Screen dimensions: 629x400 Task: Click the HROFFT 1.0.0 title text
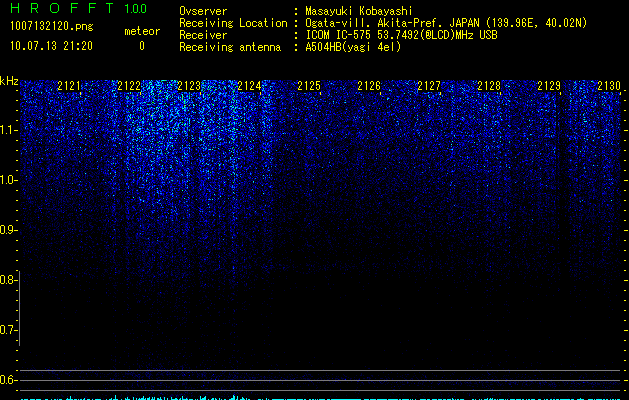[x=78, y=8]
